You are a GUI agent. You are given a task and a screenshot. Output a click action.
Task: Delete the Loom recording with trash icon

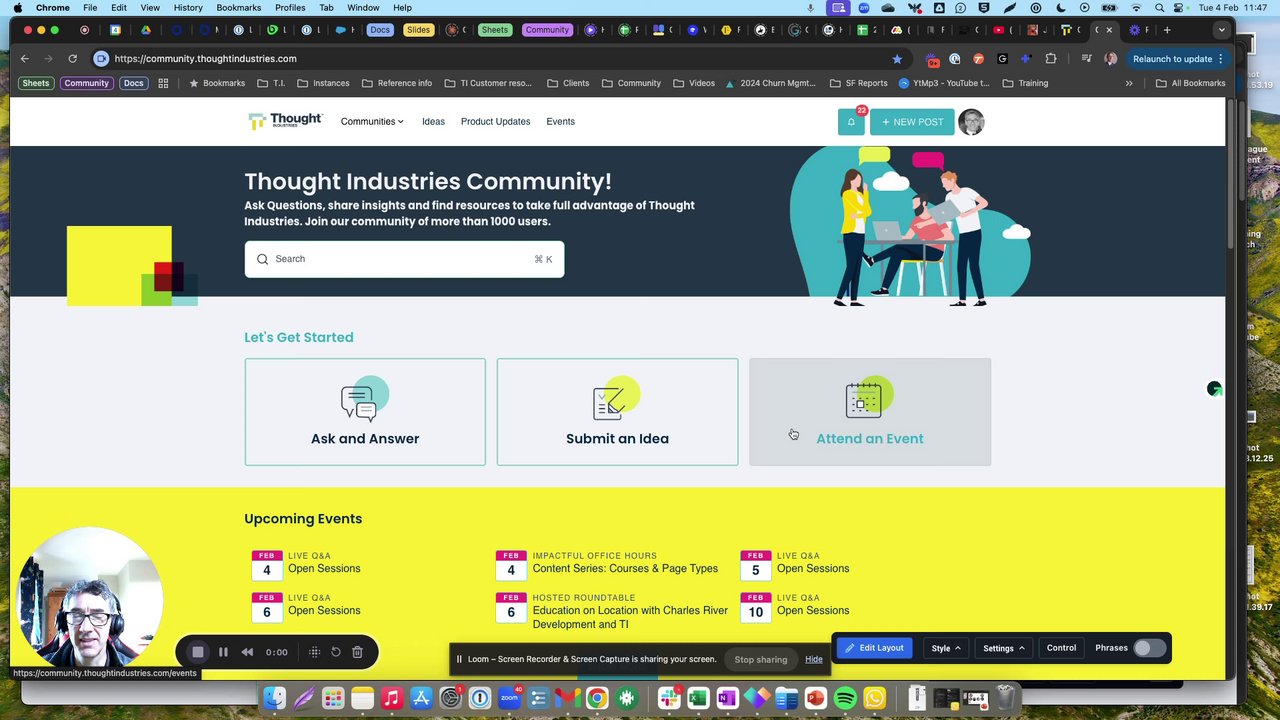(x=357, y=652)
